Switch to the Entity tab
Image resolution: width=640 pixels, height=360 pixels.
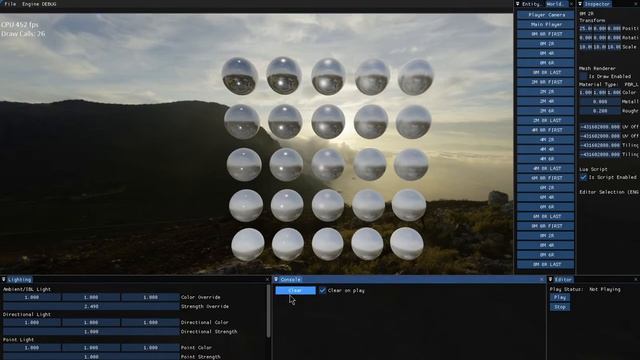click(531, 4)
